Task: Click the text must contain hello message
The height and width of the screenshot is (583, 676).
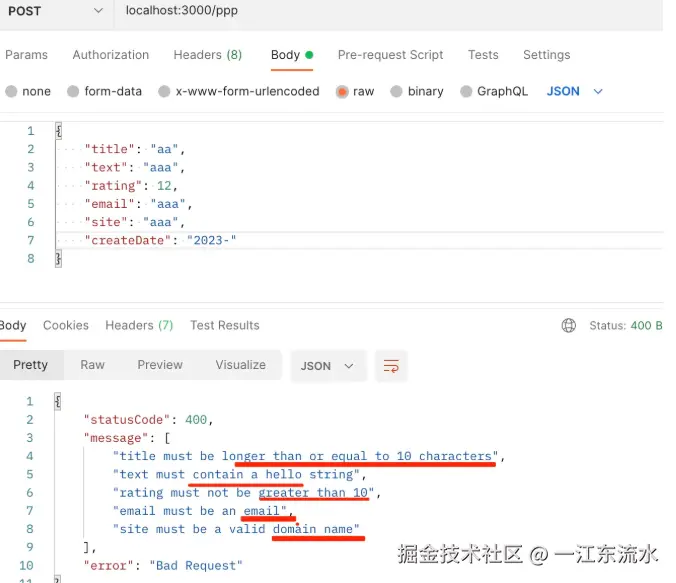Action: click(x=239, y=474)
